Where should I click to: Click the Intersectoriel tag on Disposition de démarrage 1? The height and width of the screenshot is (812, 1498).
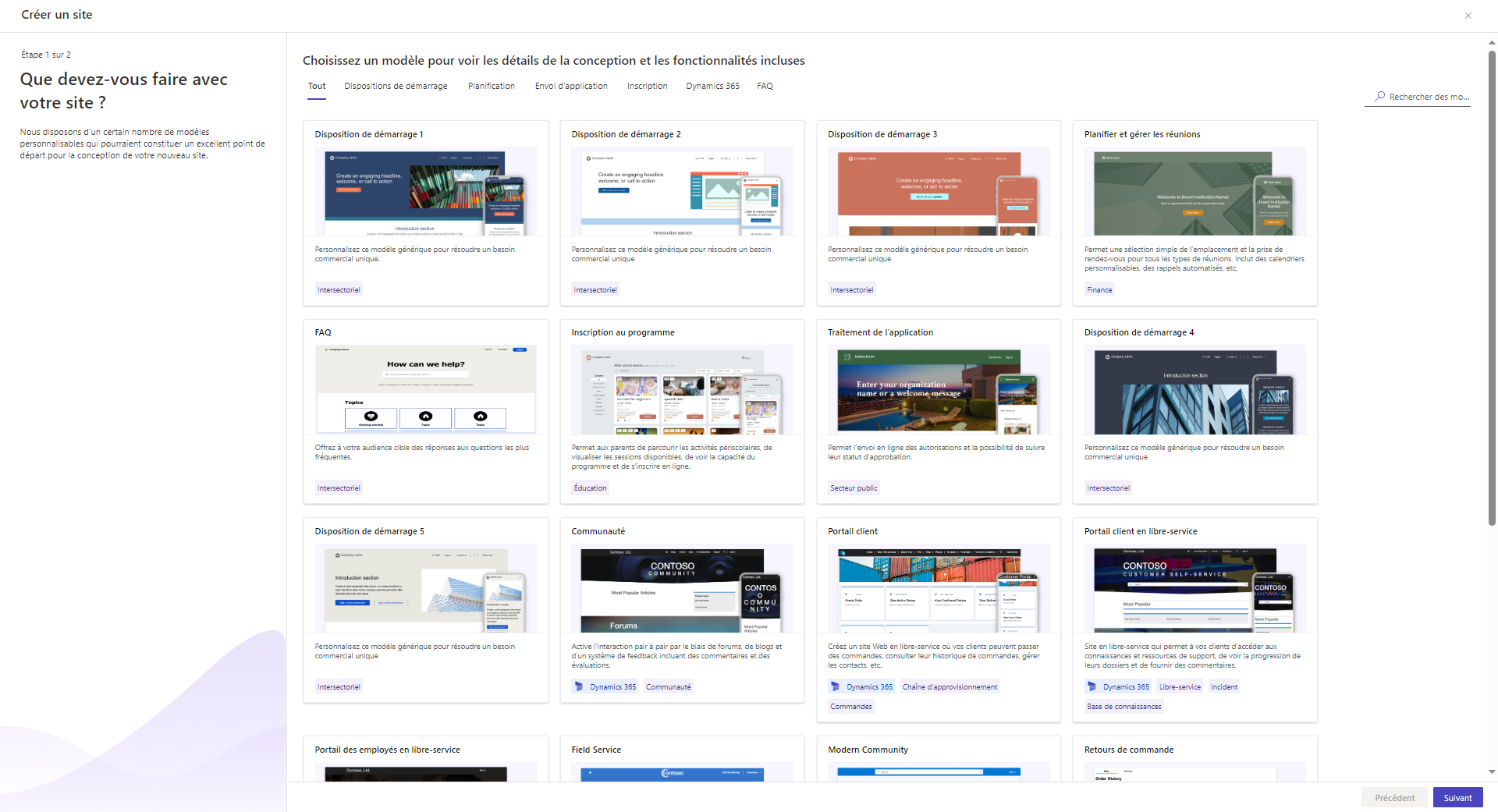click(339, 289)
